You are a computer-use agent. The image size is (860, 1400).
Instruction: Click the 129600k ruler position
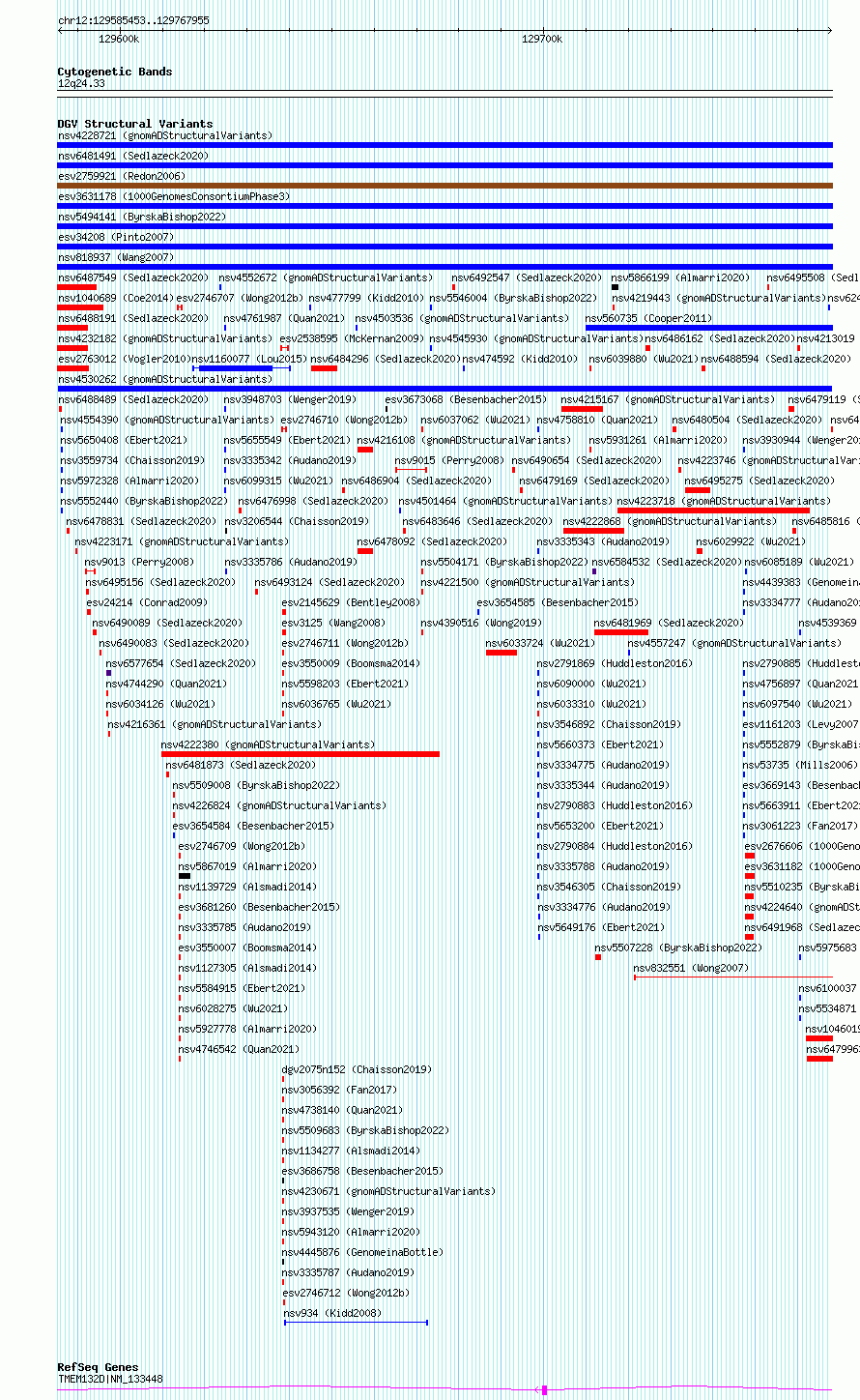pos(119,39)
